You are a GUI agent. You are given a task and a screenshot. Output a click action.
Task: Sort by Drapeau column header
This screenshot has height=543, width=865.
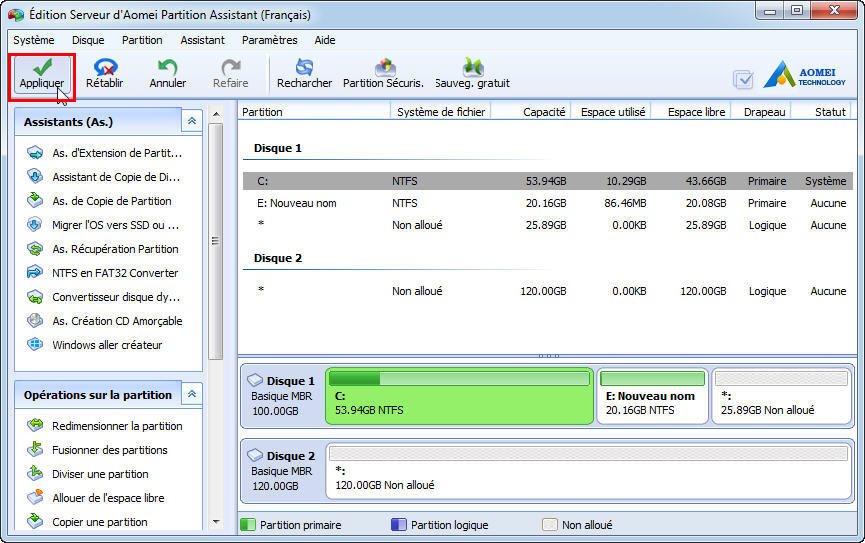pyautogui.click(x=762, y=111)
